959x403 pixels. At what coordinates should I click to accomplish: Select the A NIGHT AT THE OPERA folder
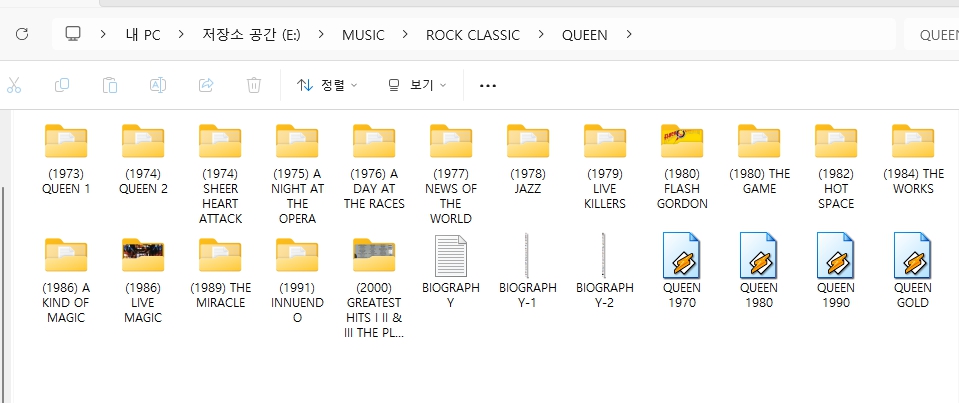(x=297, y=174)
